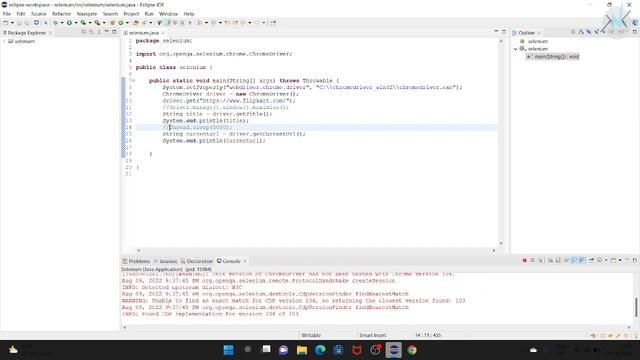Open a terminal from the toolbar icon
The image size is (640, 360).
coord(36,23)
